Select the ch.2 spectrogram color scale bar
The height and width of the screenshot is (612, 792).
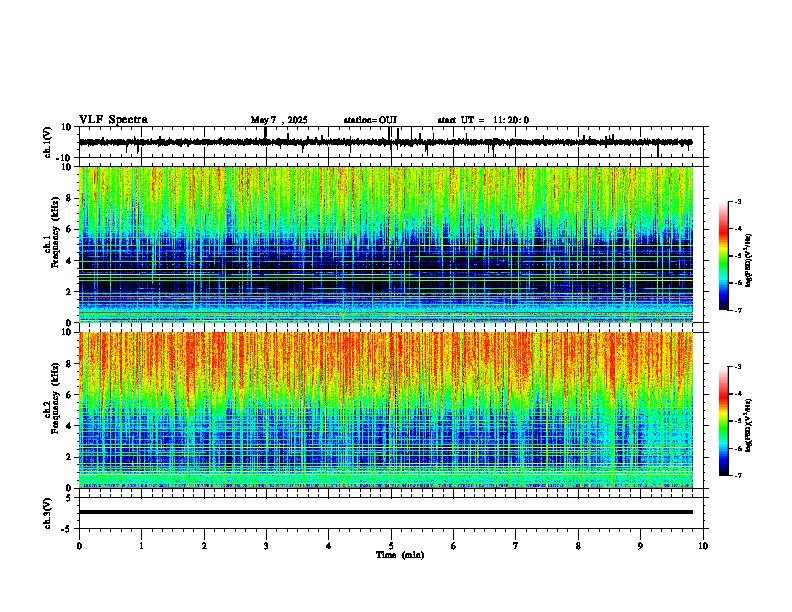[x=724, y=421]
